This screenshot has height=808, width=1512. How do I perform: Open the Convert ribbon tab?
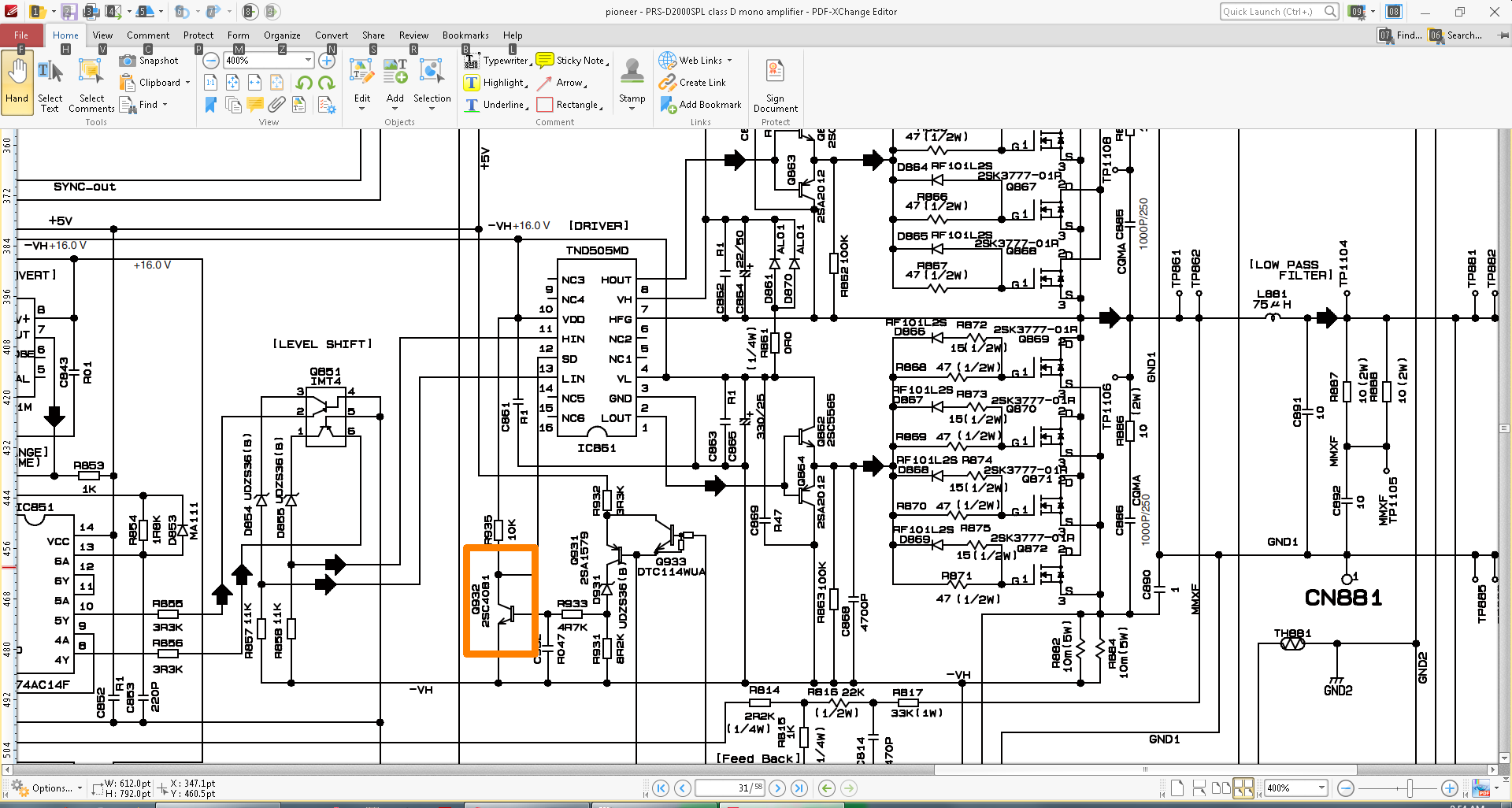click(332, 35)
